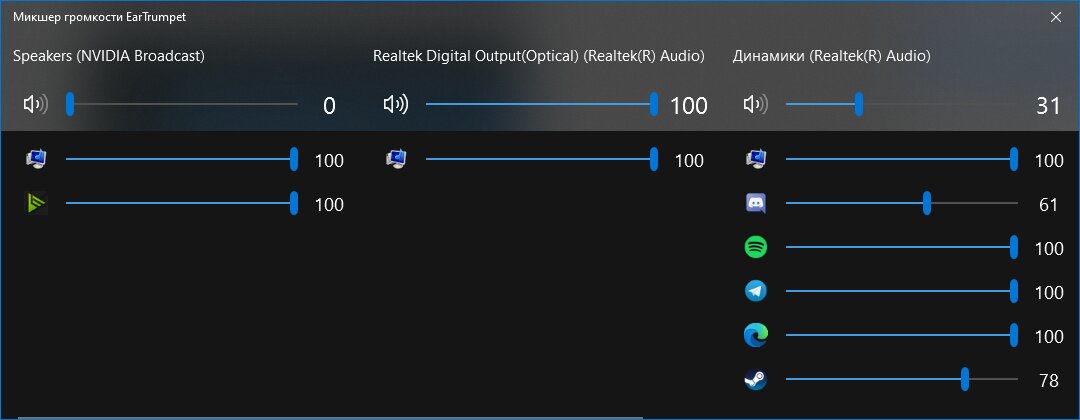Click System Sounds icon under NVIDIA Broadcast
Screen dimensions: 1080x420
pos(37,159)
